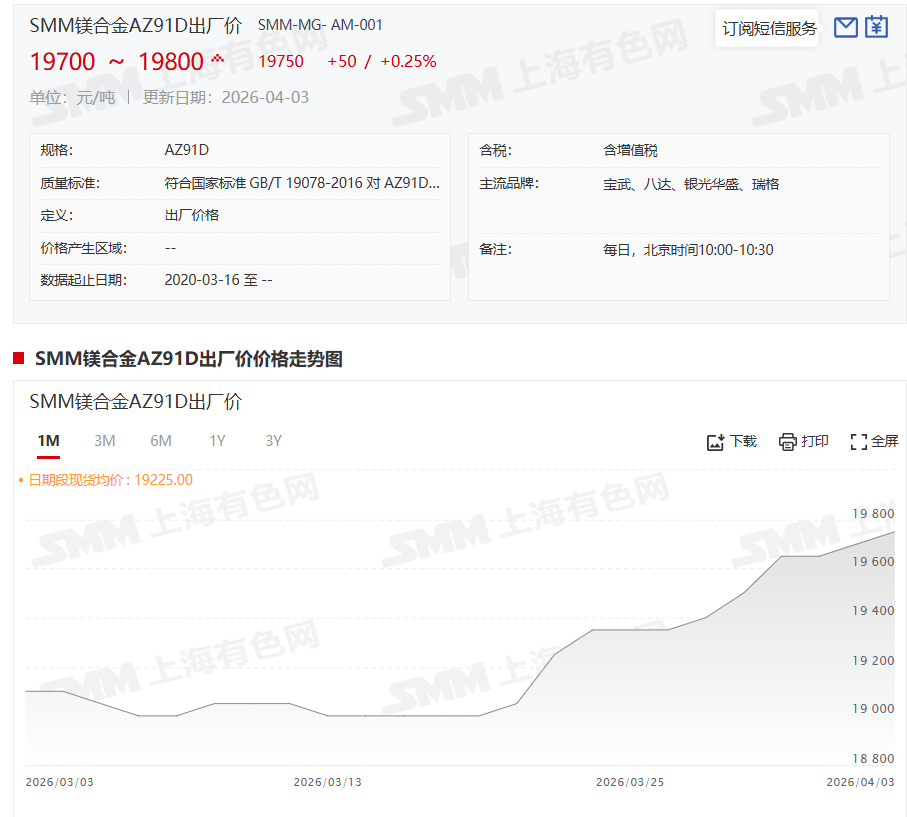This screenshot has height=817, width=907.
Task: Click the red square section heading marker
Action: (19, 358)
